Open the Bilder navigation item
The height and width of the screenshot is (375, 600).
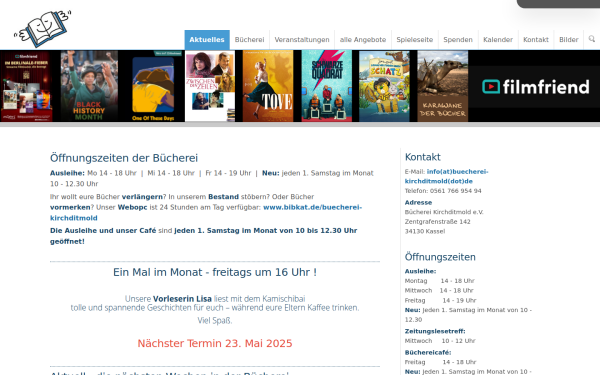click(569, 40)
